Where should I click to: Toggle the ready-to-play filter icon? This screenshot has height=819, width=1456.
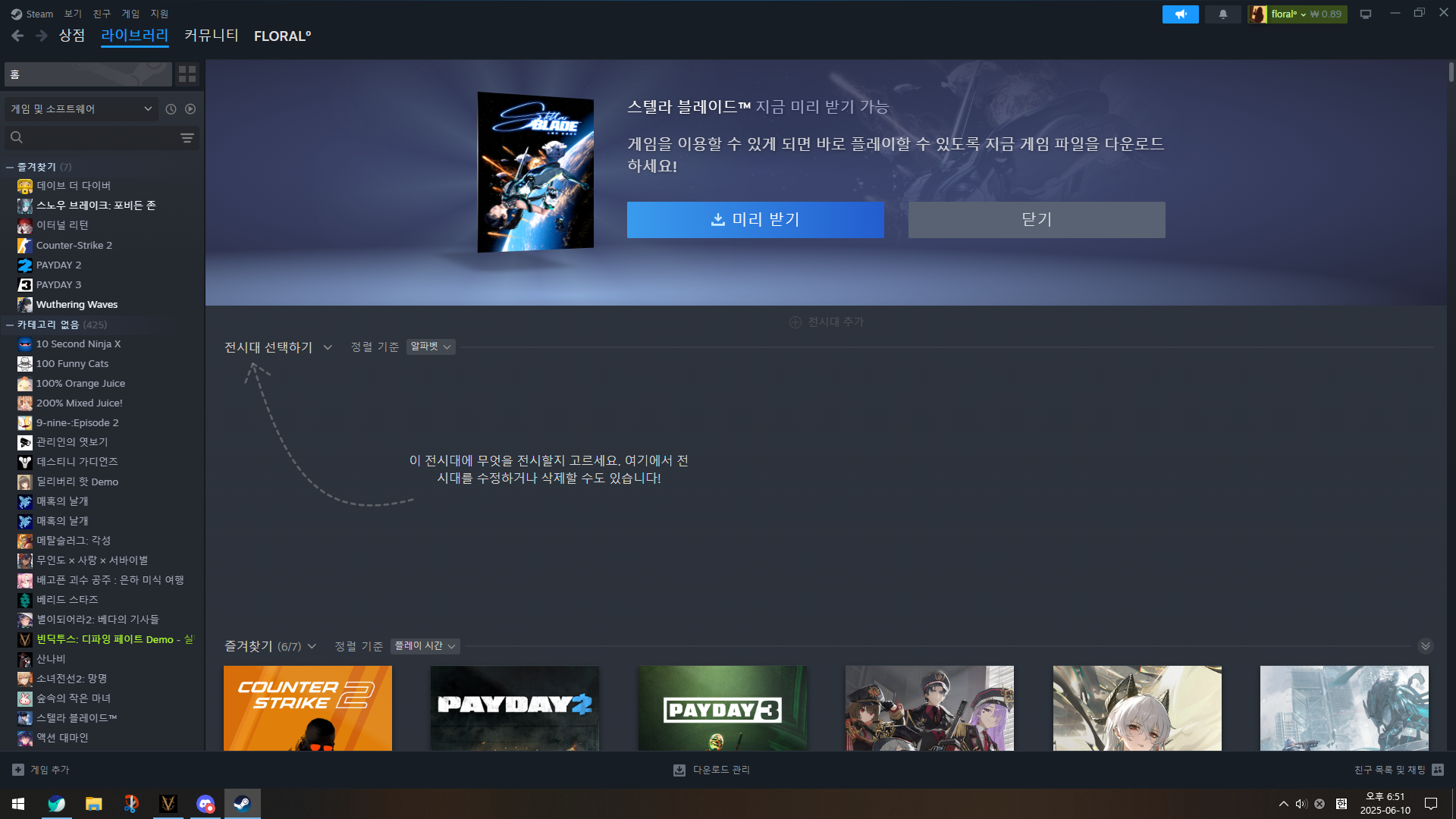pos(190,109)
